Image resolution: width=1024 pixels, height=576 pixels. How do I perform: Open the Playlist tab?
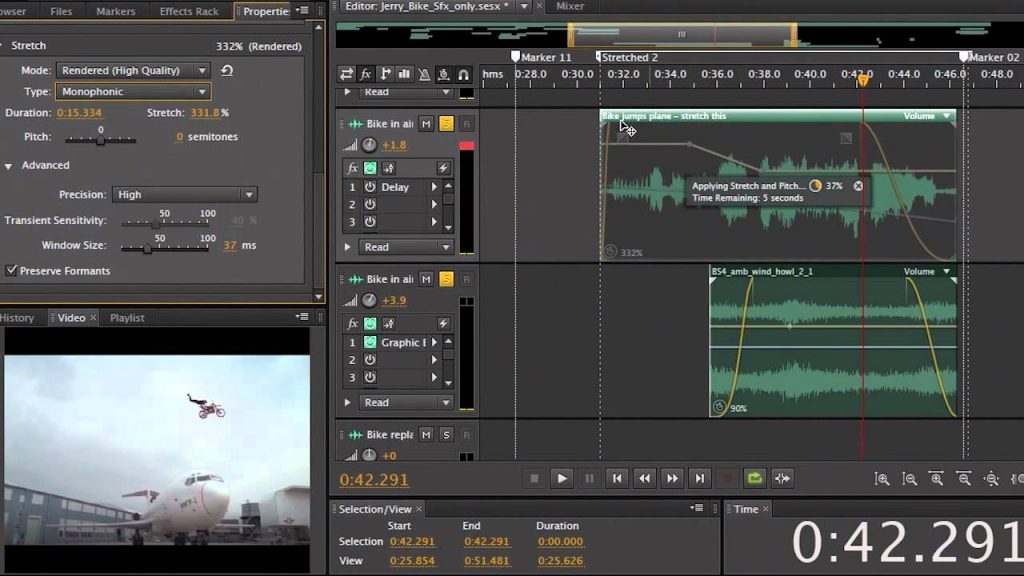click(x=127, y=318)
